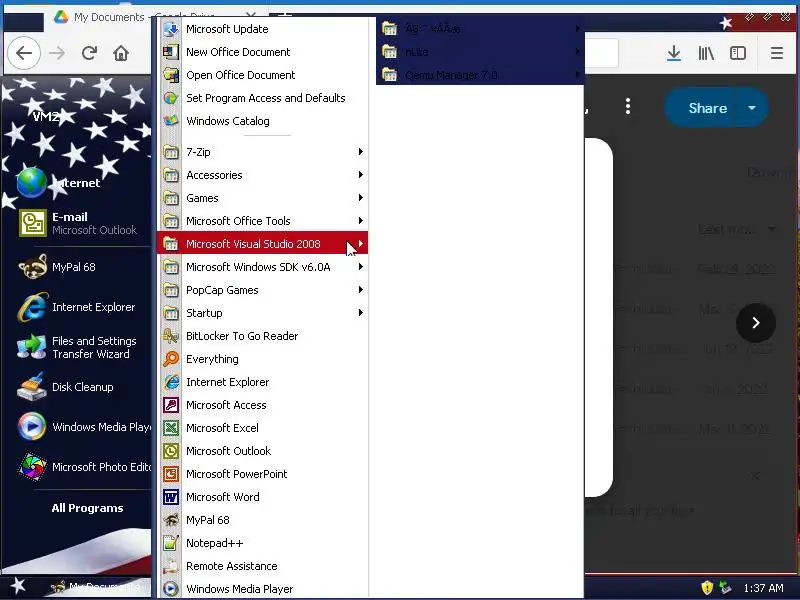Screen dimensions: 800x600
Task: Open Qemu Manager 7.0 submenu
Action: tap(480, 74)
